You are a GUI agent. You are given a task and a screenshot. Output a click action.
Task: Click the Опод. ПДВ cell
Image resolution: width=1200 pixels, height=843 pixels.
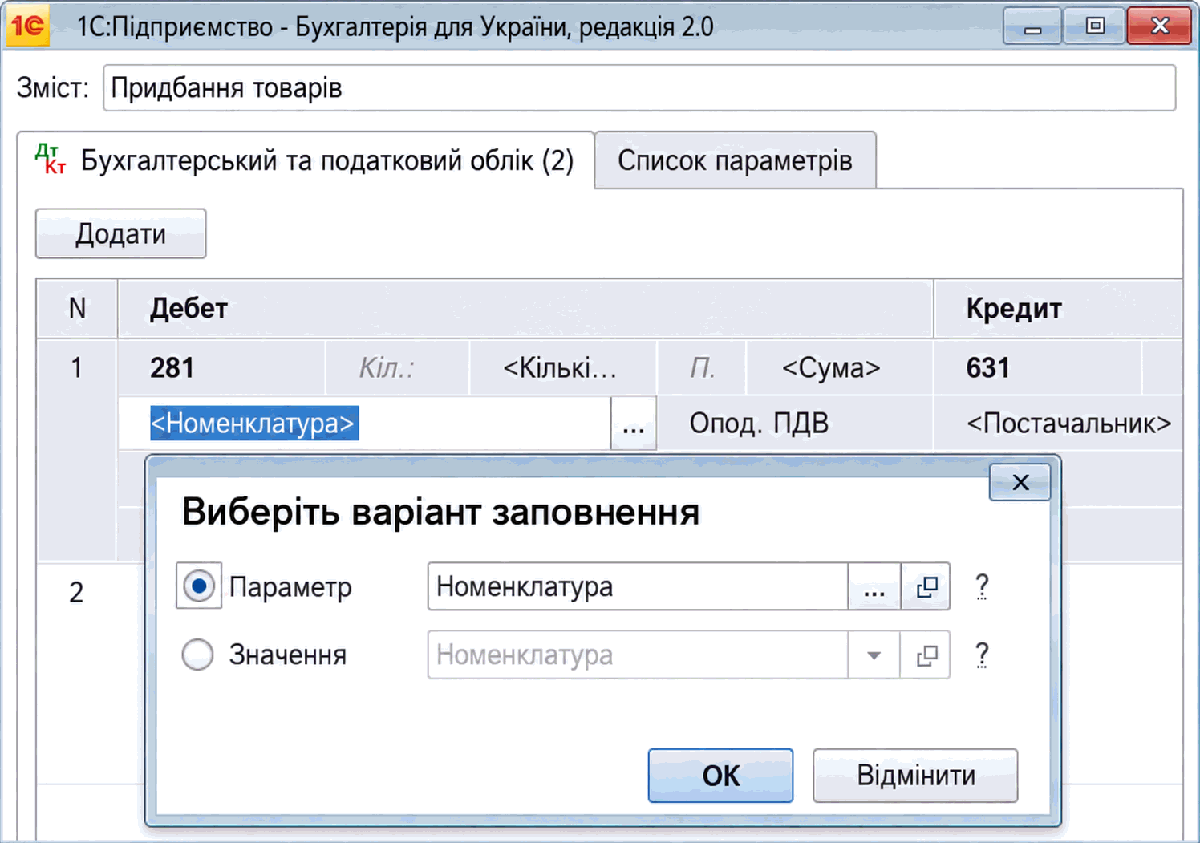(x=794, y=425)
